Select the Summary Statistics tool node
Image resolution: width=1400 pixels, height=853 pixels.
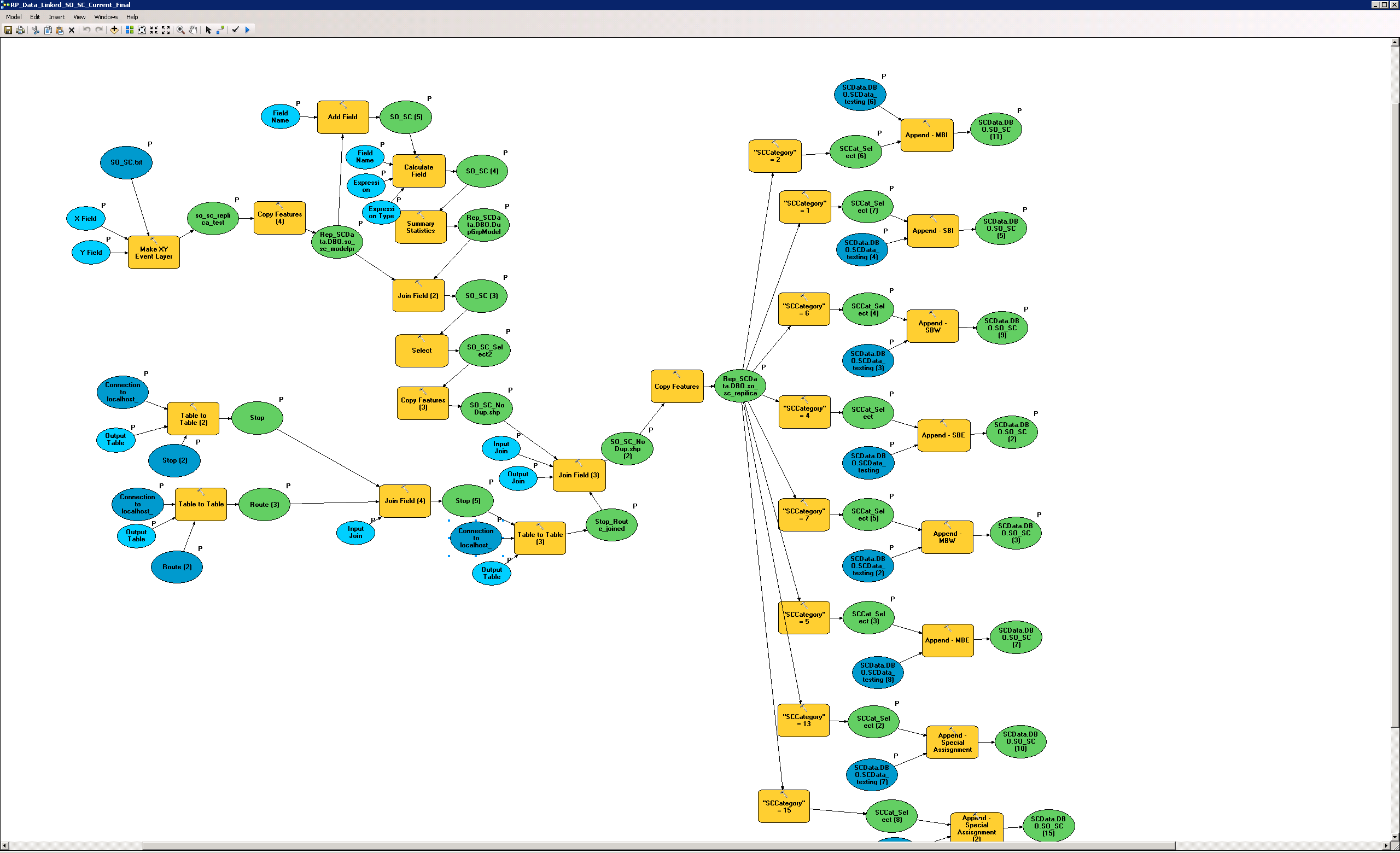pyautogui.click(x=421, y=227)
